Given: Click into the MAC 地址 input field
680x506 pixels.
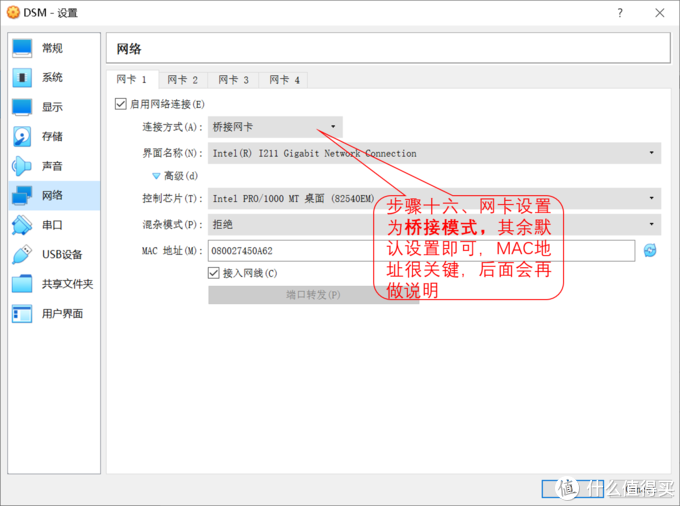Looking at the screenshot, I should [x=422, y=251].
